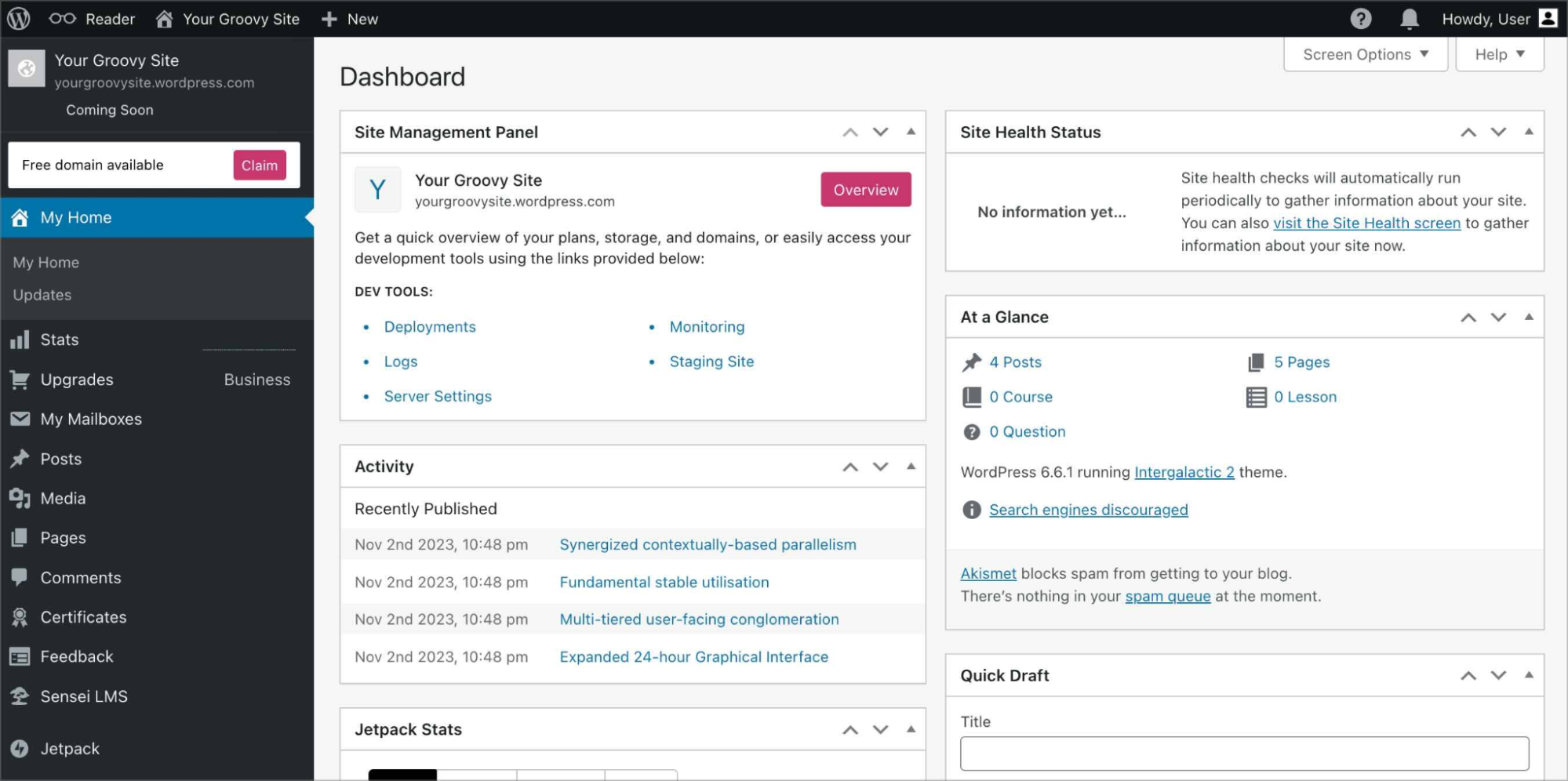The width and height of the screenshot is (1568, 781).
Task: Click the Comments speech bubble icon
Action: tap(20, 577)
